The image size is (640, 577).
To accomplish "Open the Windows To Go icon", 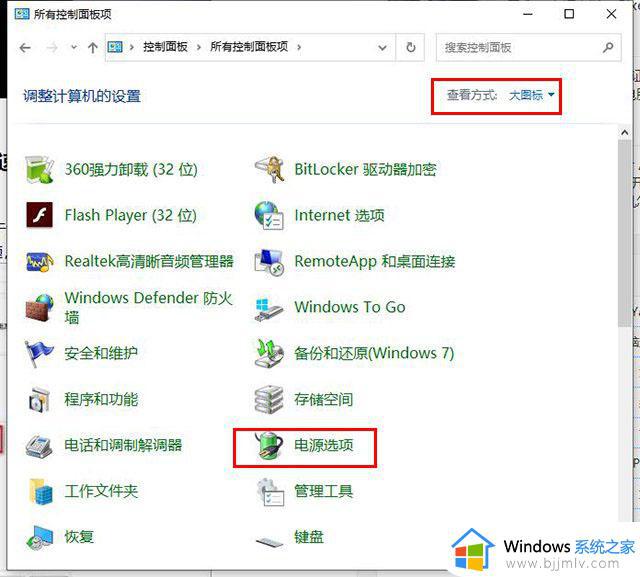I will pyautogui.click(x=269, y=309).
